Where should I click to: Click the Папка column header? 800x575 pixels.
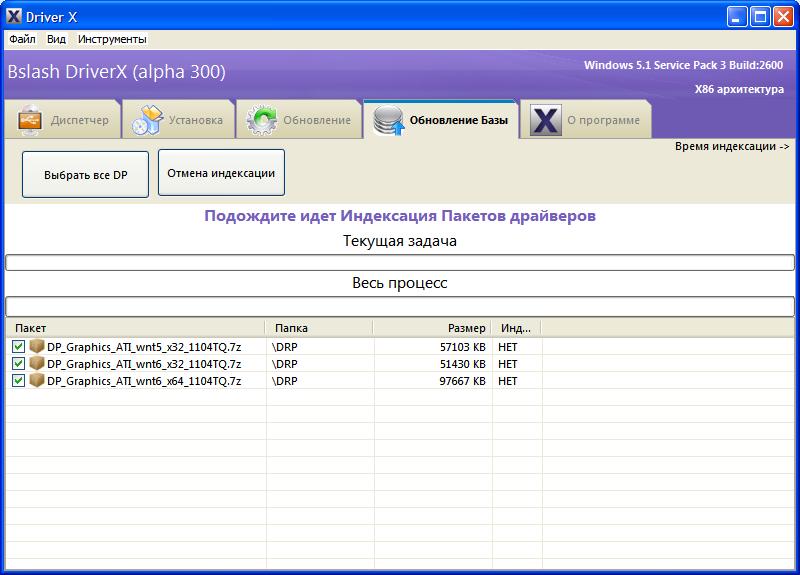pos(319,328)
